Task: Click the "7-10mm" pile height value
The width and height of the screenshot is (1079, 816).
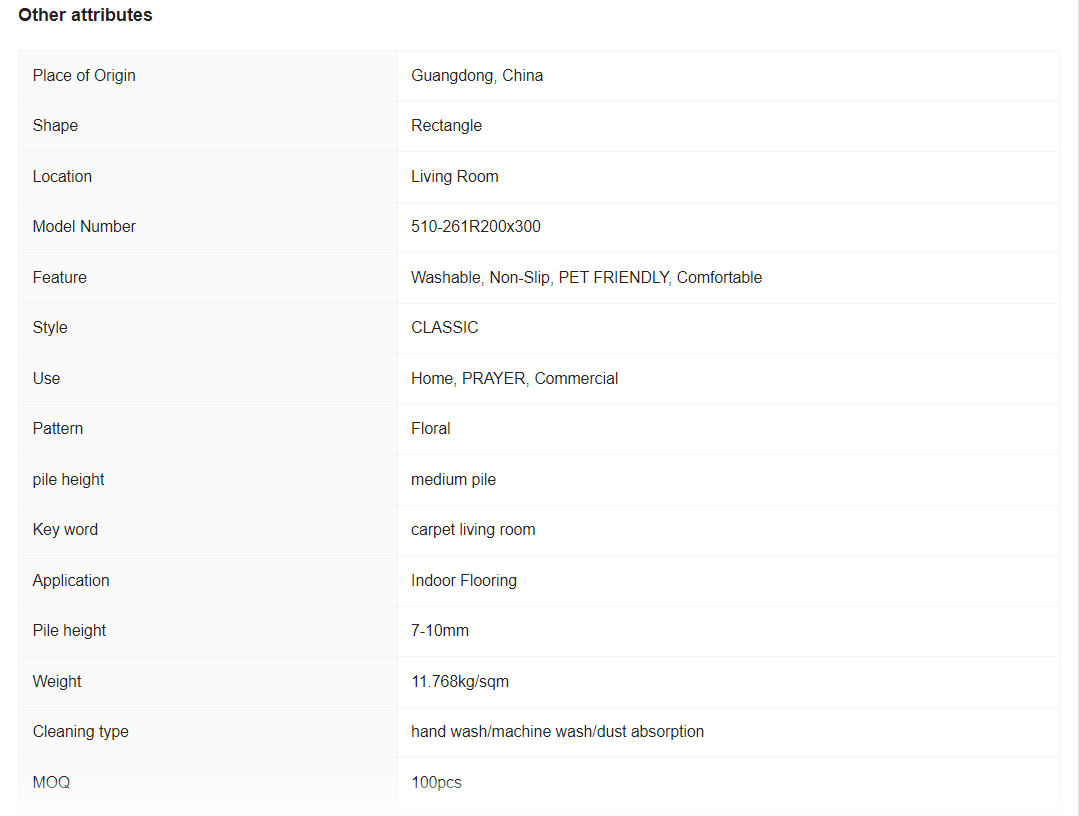Action: pyautogui.click(x=439, y=631)
